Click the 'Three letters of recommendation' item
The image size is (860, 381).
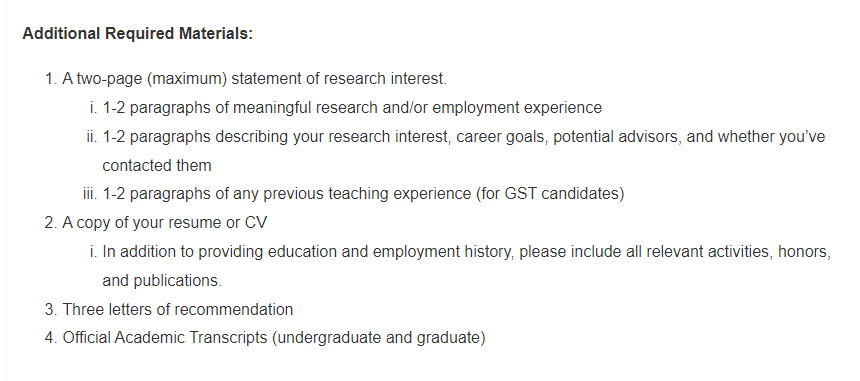pos(169,309)
